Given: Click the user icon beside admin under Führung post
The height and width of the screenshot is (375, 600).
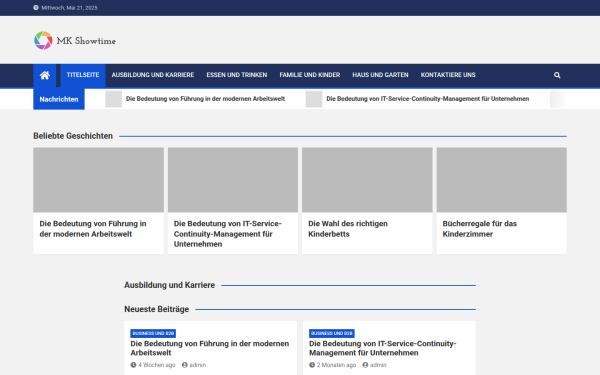Looking at the screenshot, I should tap(184, 365).
